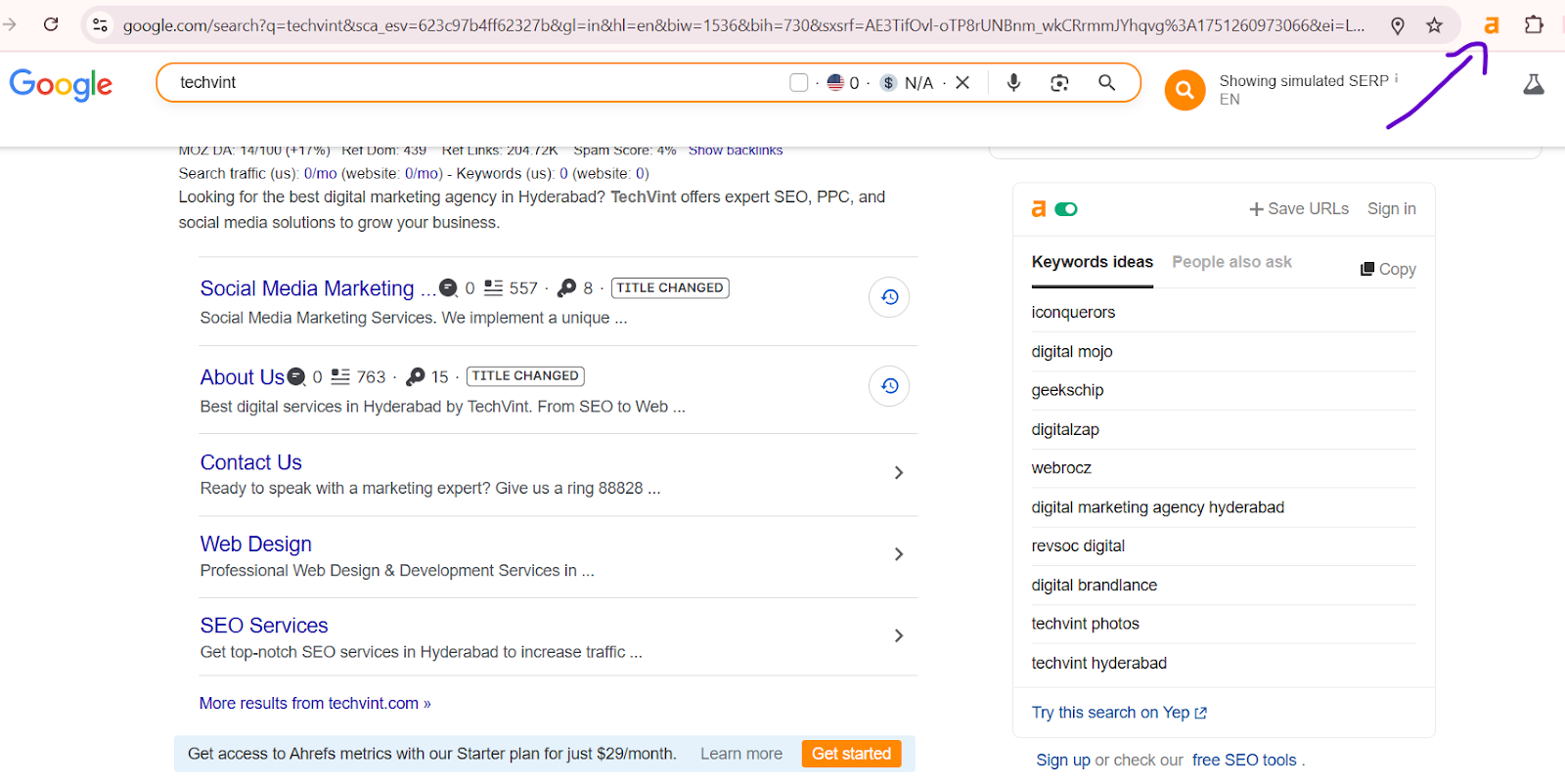Image resolution: width=1565 pixels, height=784 pixels.
Task: Click the browser address bar URL
Action: [743, 25]
